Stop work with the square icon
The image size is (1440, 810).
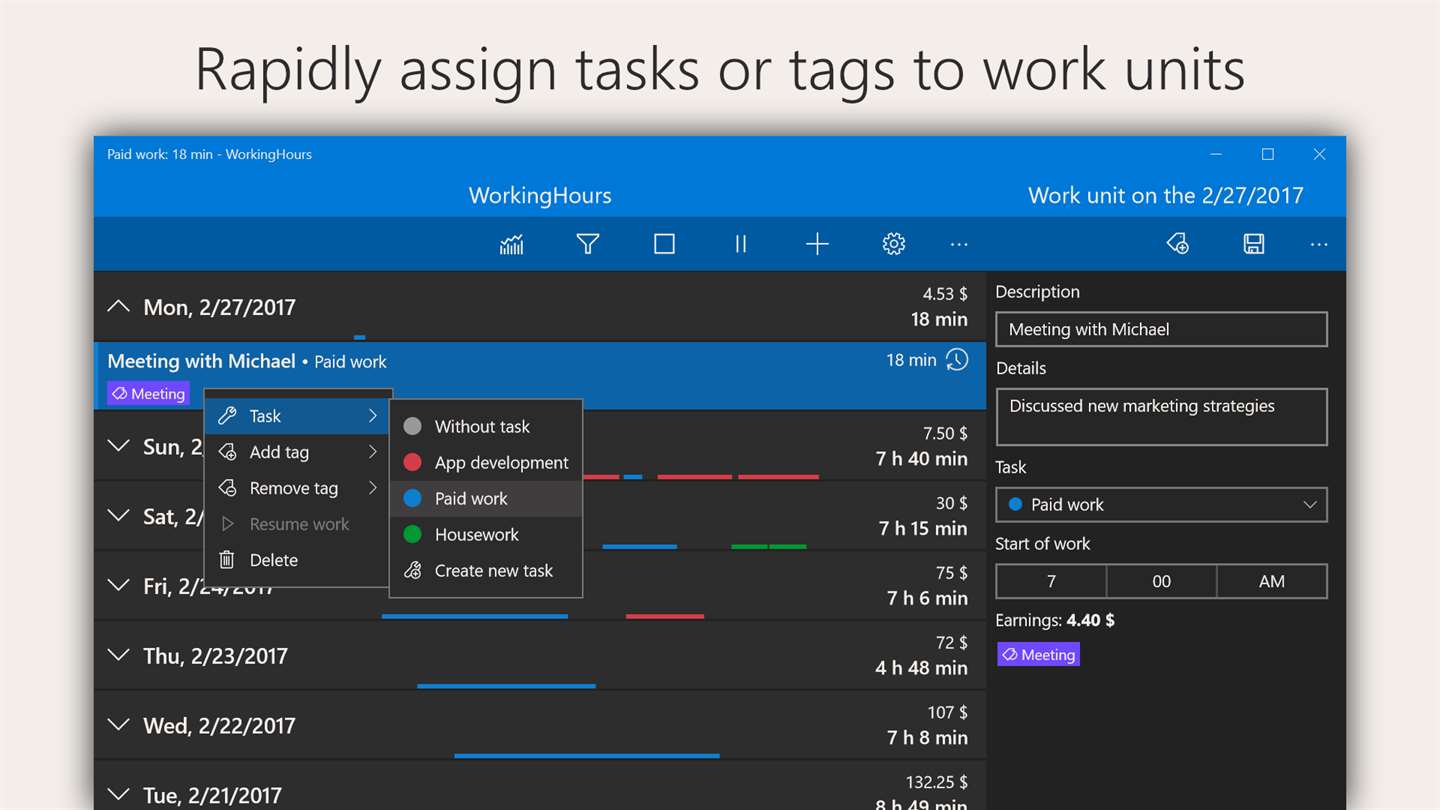(x=664, y=244)
